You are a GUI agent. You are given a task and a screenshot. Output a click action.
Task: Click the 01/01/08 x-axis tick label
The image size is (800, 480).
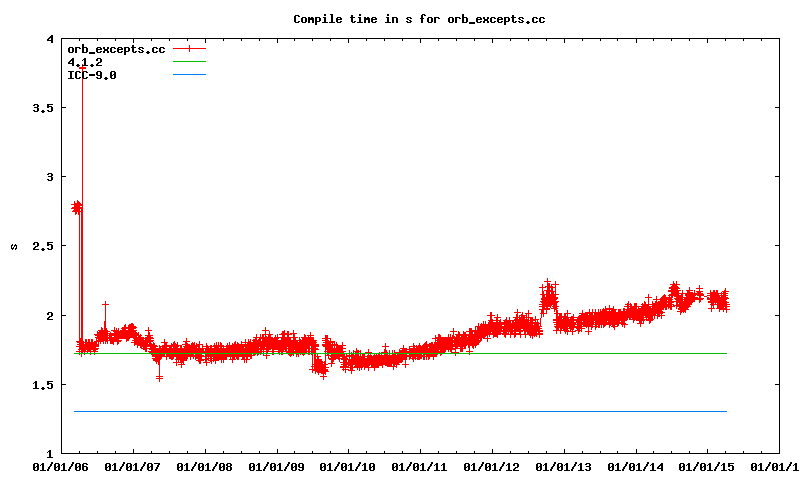(x=204, y=466)
